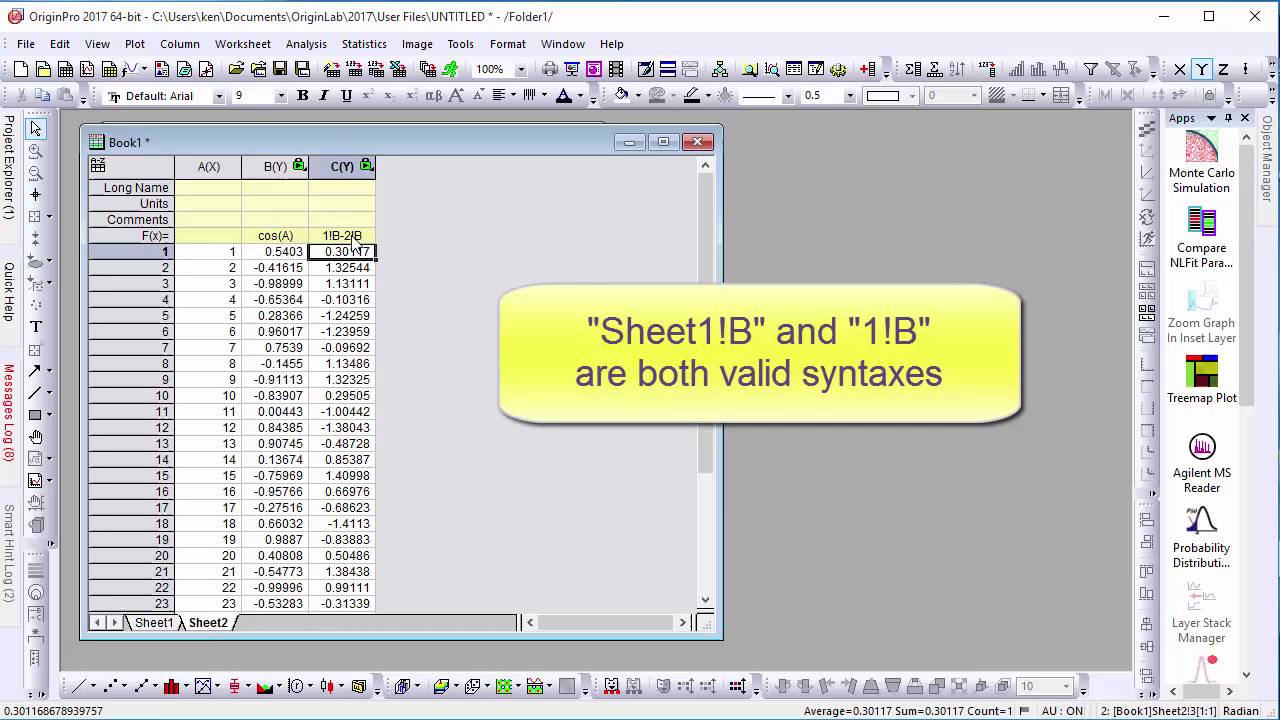This screenshot has width=1280, height=720.
Task: Switch to the Sheet2 tab
Action: (208, 623)
